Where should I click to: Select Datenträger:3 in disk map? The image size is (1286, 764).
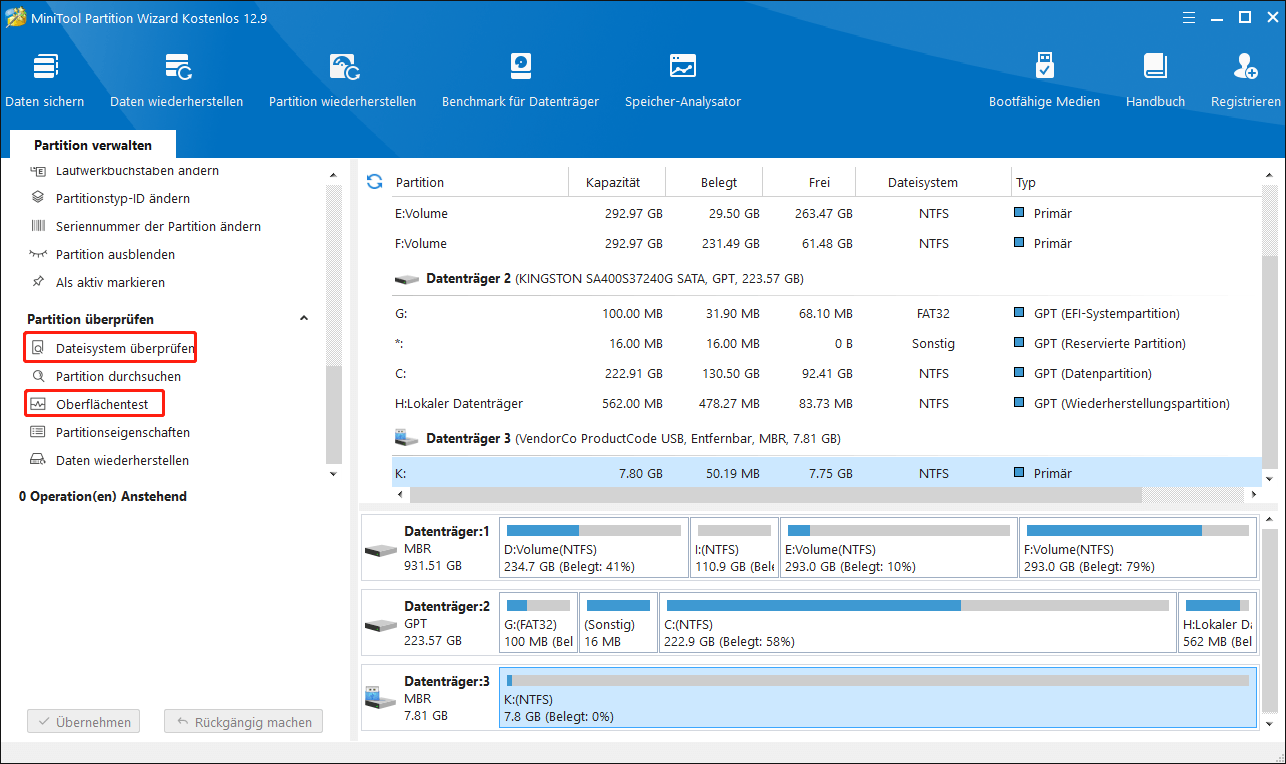click(x=429, y=697)
